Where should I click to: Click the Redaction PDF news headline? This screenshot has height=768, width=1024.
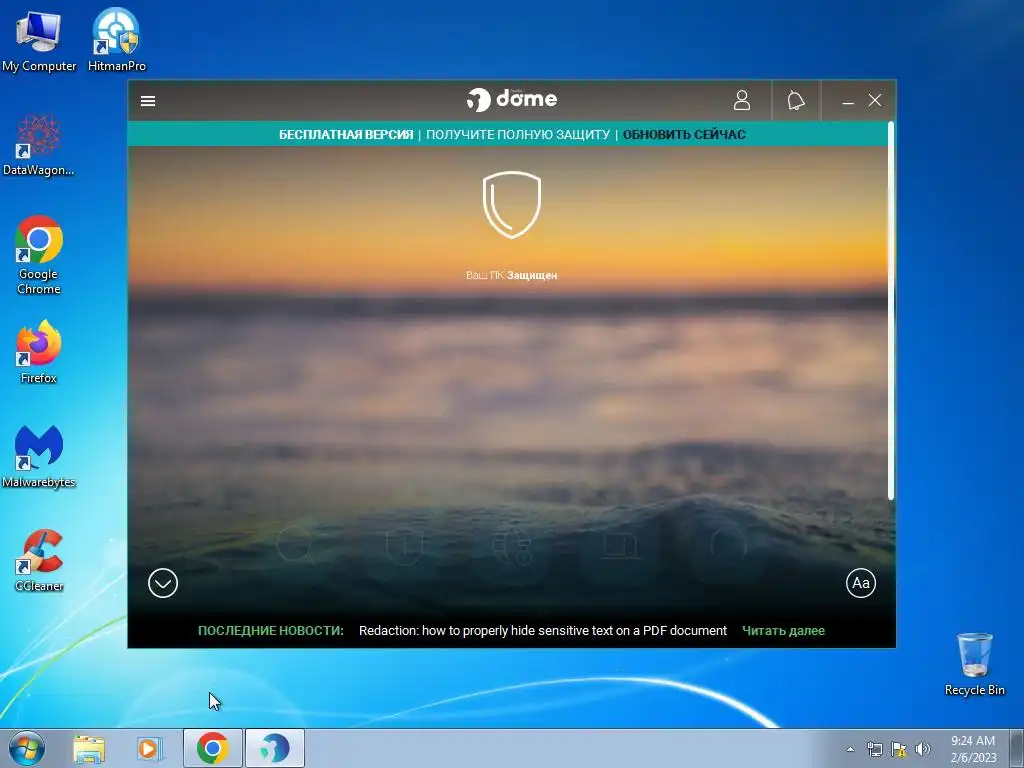[543, 631]
